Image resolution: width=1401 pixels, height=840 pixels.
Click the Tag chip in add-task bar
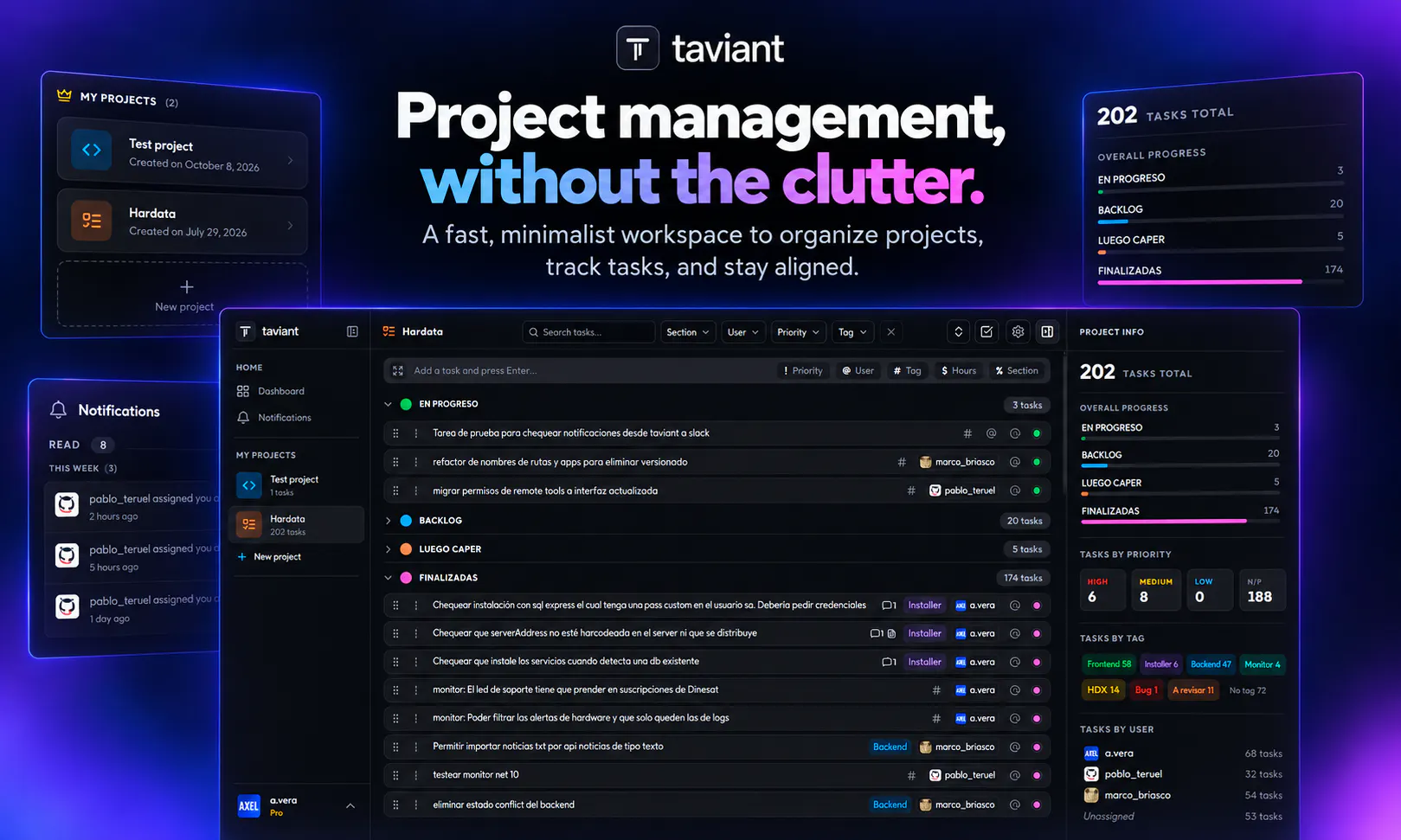point(908,370)
